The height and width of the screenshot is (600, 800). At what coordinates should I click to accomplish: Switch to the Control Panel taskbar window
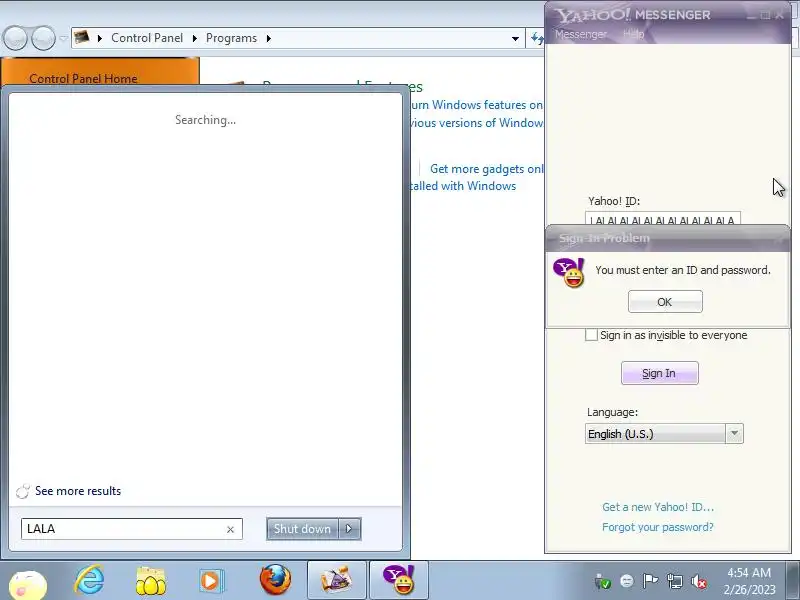point(336,580)
